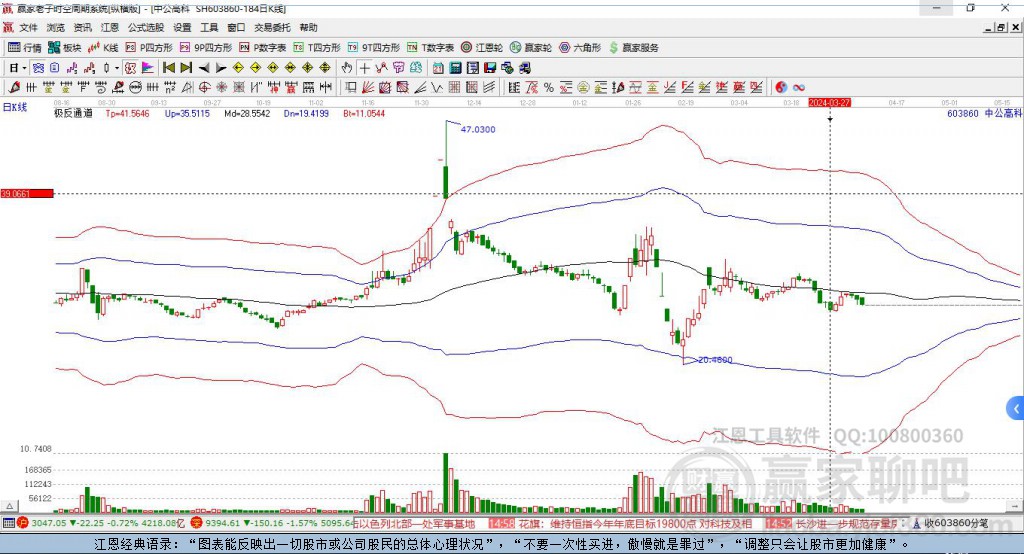Click the 20.4800 low price annotation
1024x554 pixels.
tap(715, 360)
